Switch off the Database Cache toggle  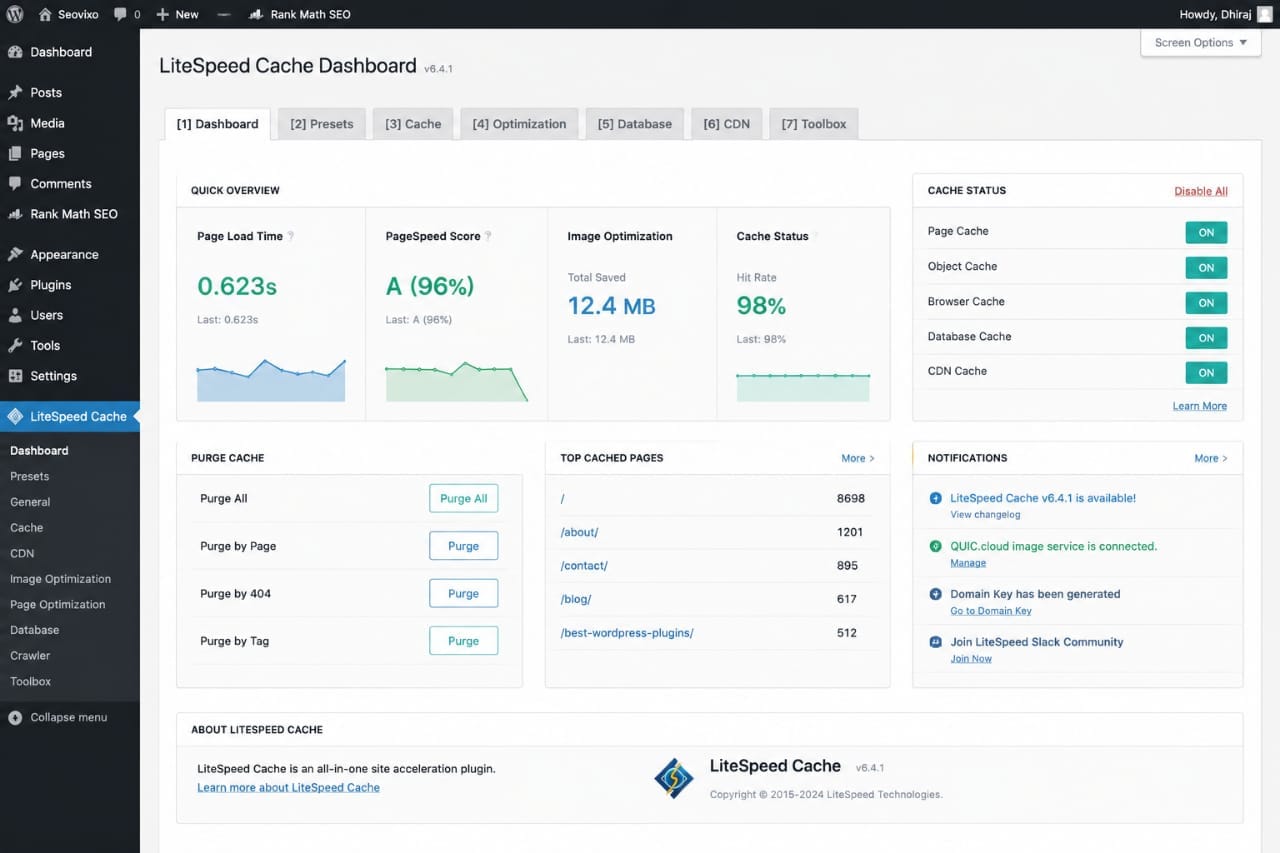[x=1206, y=338]
